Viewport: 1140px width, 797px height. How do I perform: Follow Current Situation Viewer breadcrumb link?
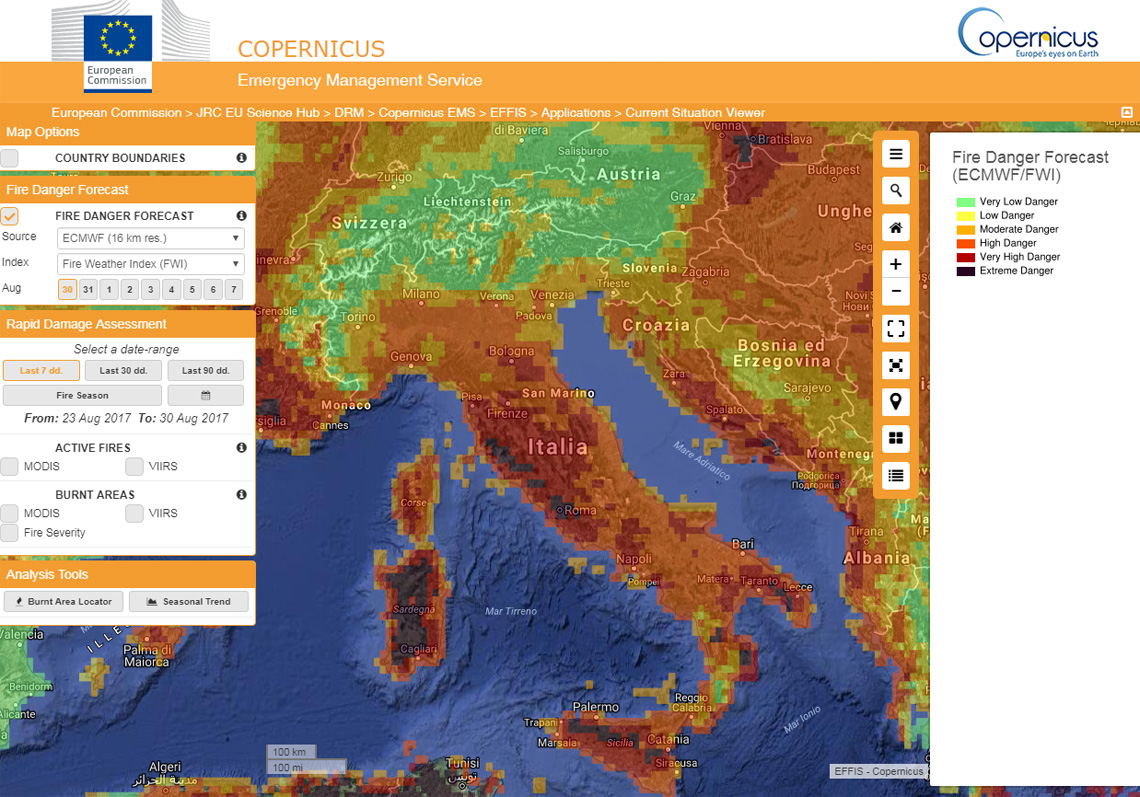(x=695, y=113)
